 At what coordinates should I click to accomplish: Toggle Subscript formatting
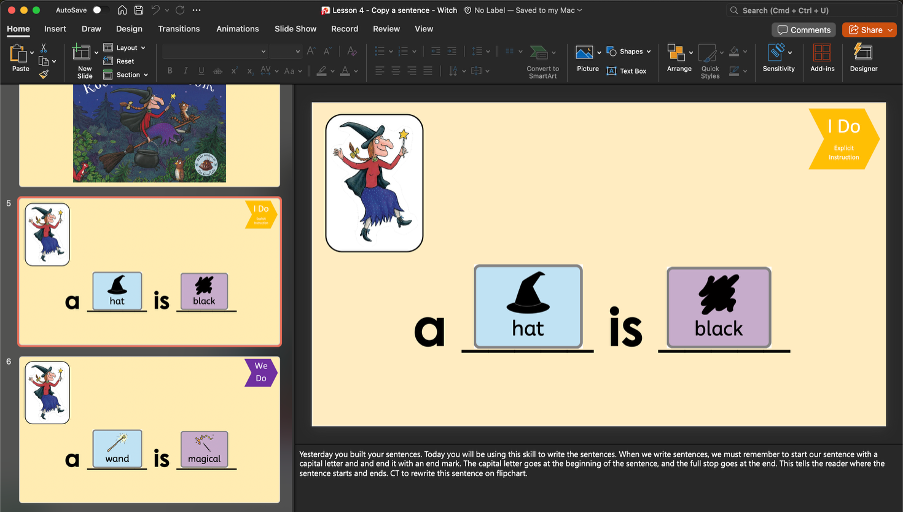[250, 71]
